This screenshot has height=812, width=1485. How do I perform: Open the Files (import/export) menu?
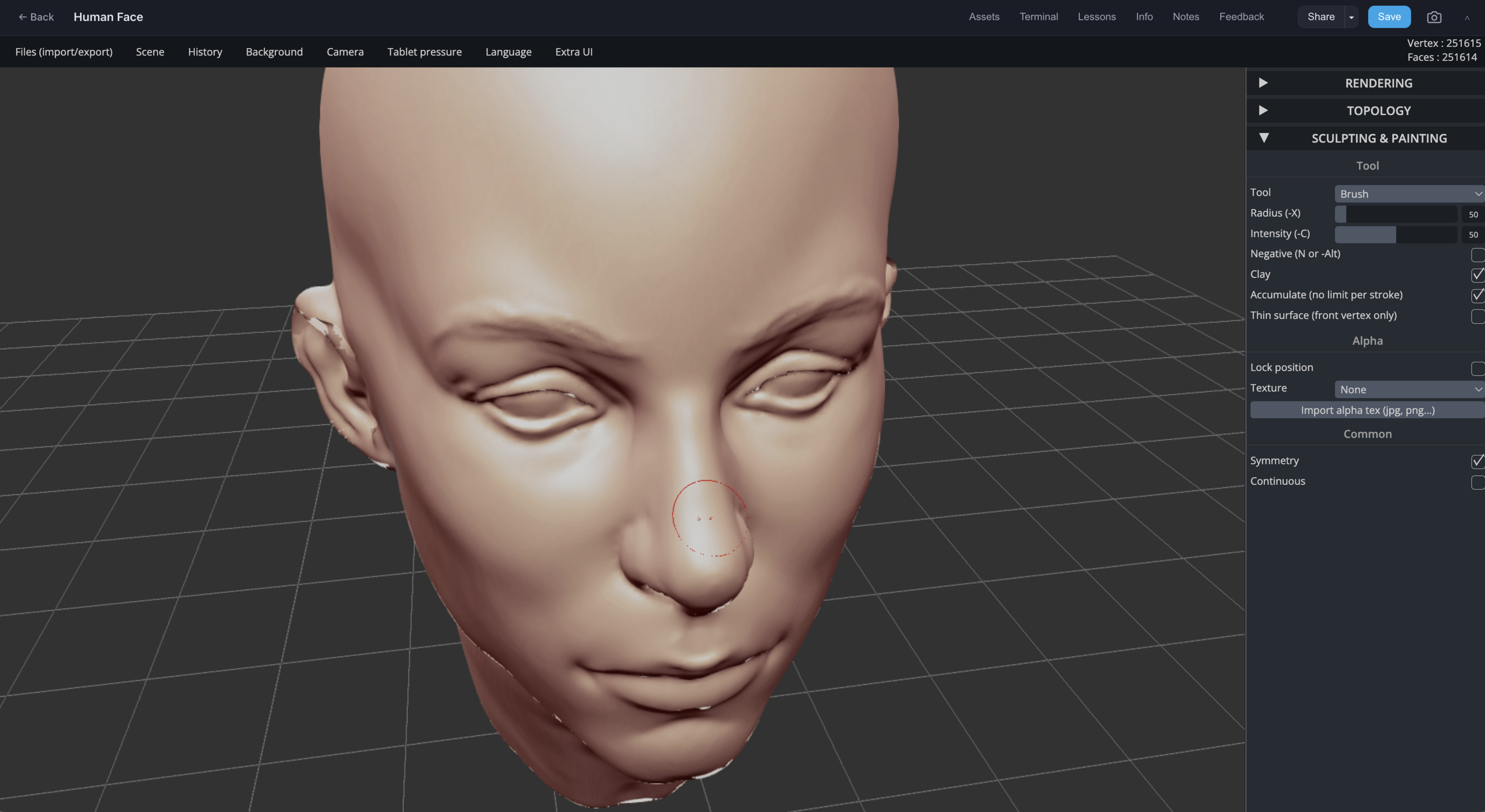(x=64, y=51)
